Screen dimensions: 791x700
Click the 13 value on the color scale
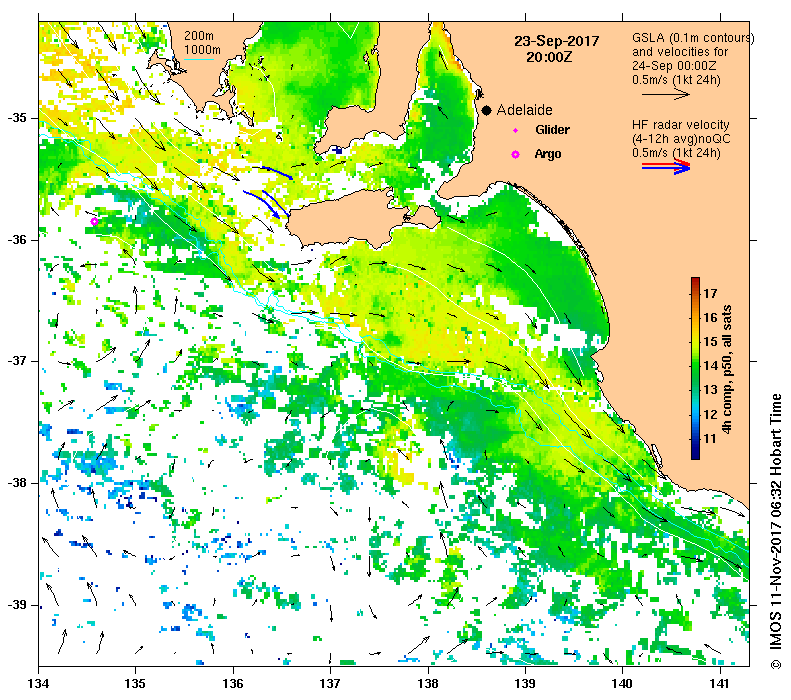tap(710, 390)
